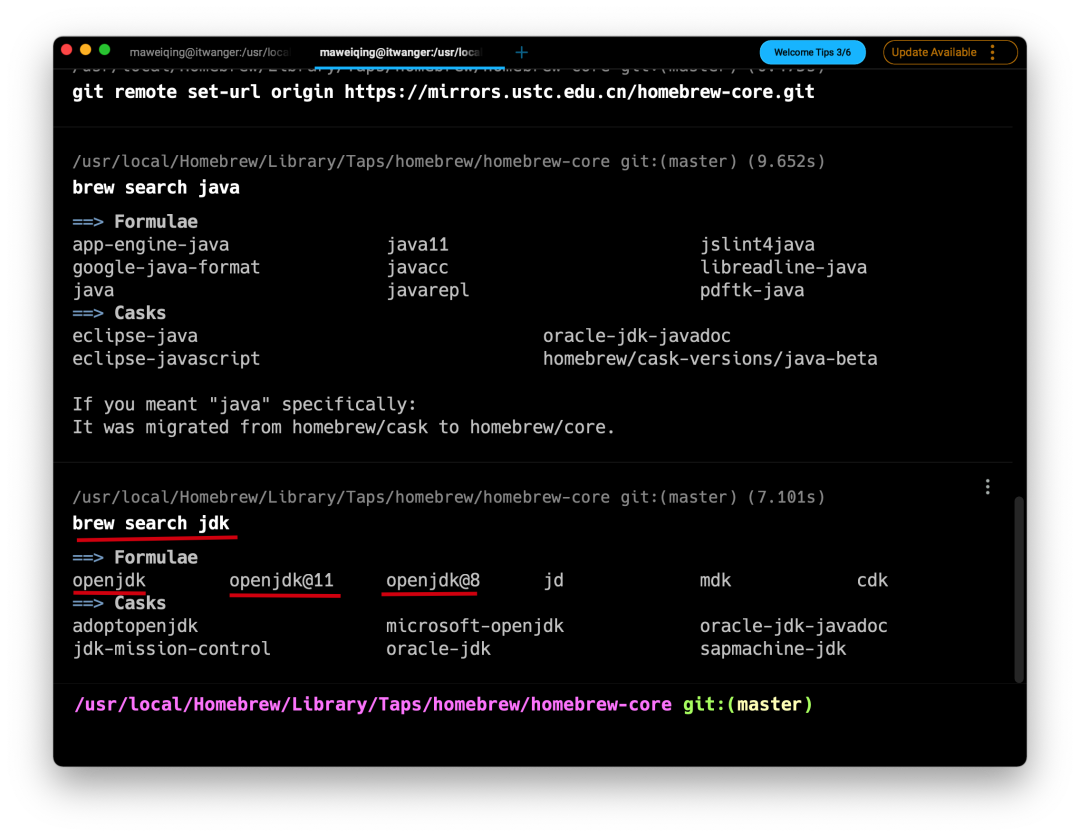Viewport: 1080px width, 837px height.
Task: Click 'javarepl' formula result
Action: tap(428, 290)
